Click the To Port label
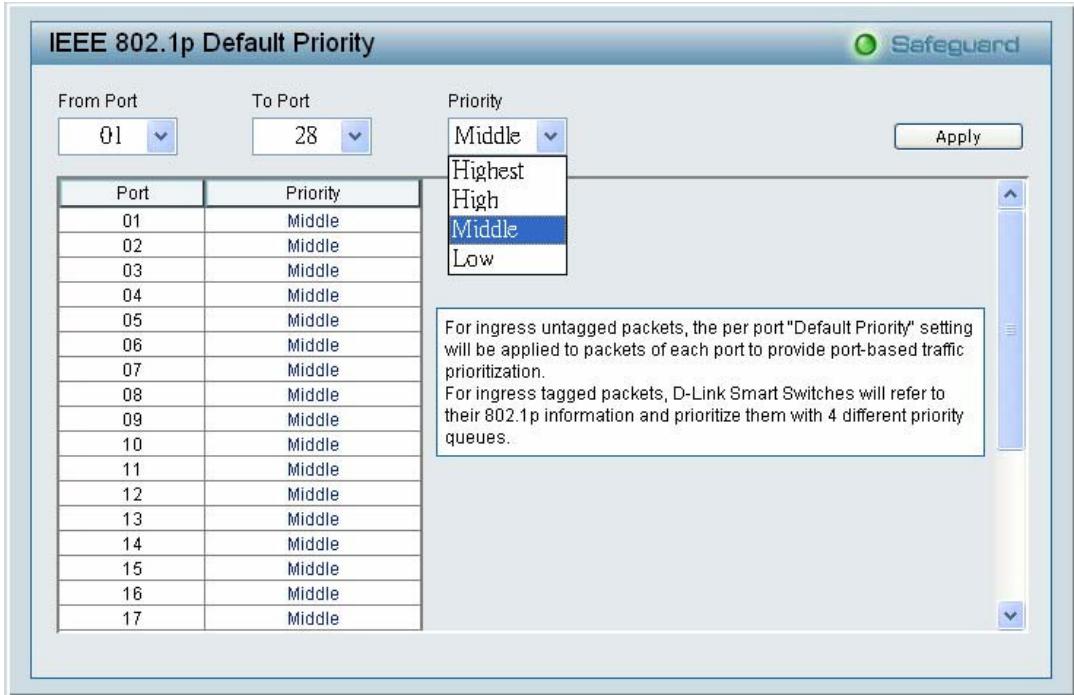Viewport: 1074px width, 695px height. [x=281, y=101]
